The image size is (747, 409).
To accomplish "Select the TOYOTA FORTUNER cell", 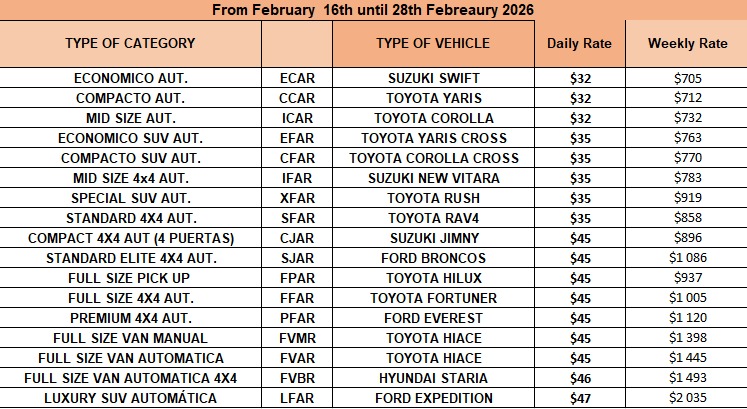I will [433, 298].
